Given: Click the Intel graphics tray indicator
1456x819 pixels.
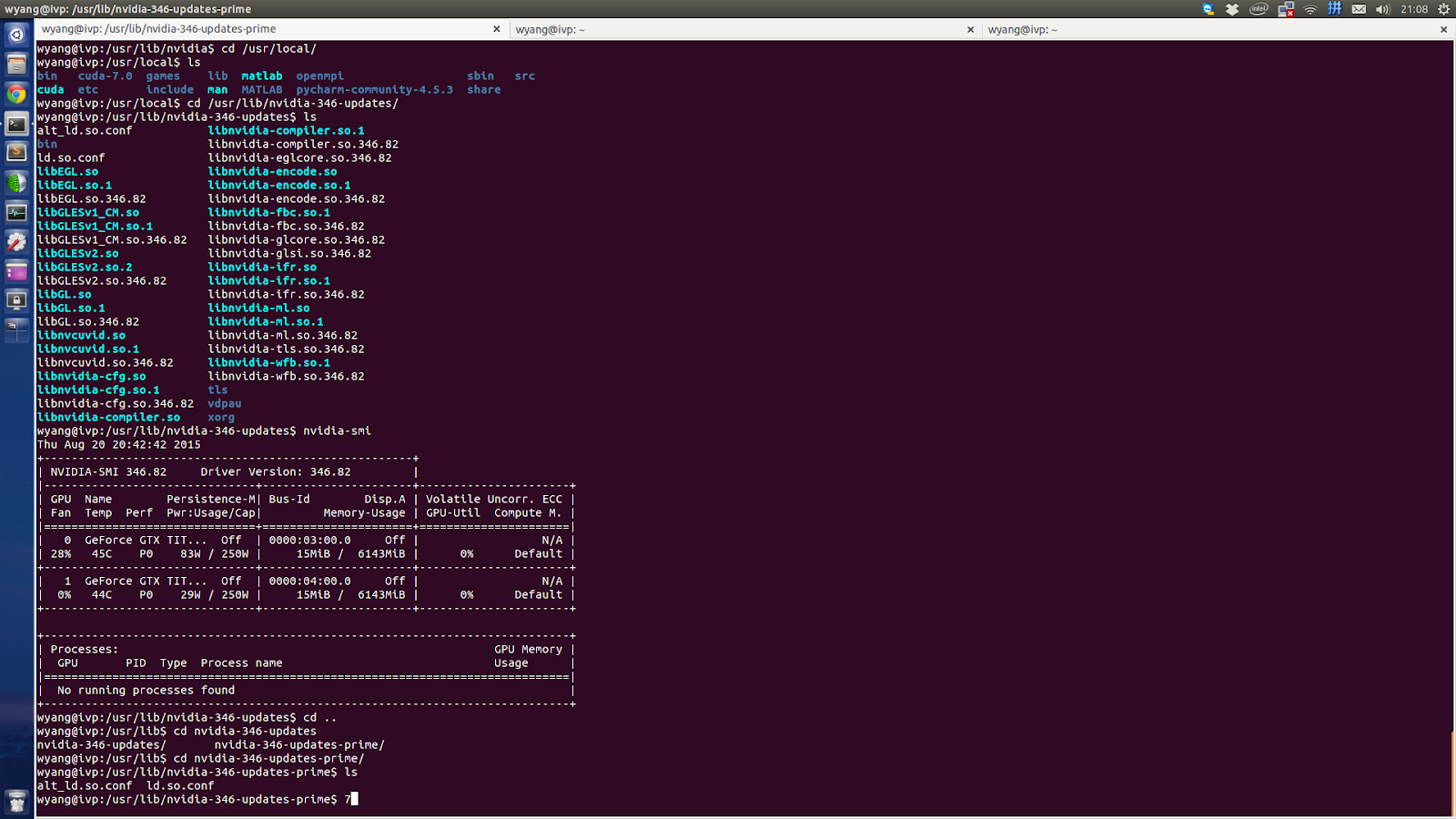Looking at the screenshot, I should point(1259,9).
